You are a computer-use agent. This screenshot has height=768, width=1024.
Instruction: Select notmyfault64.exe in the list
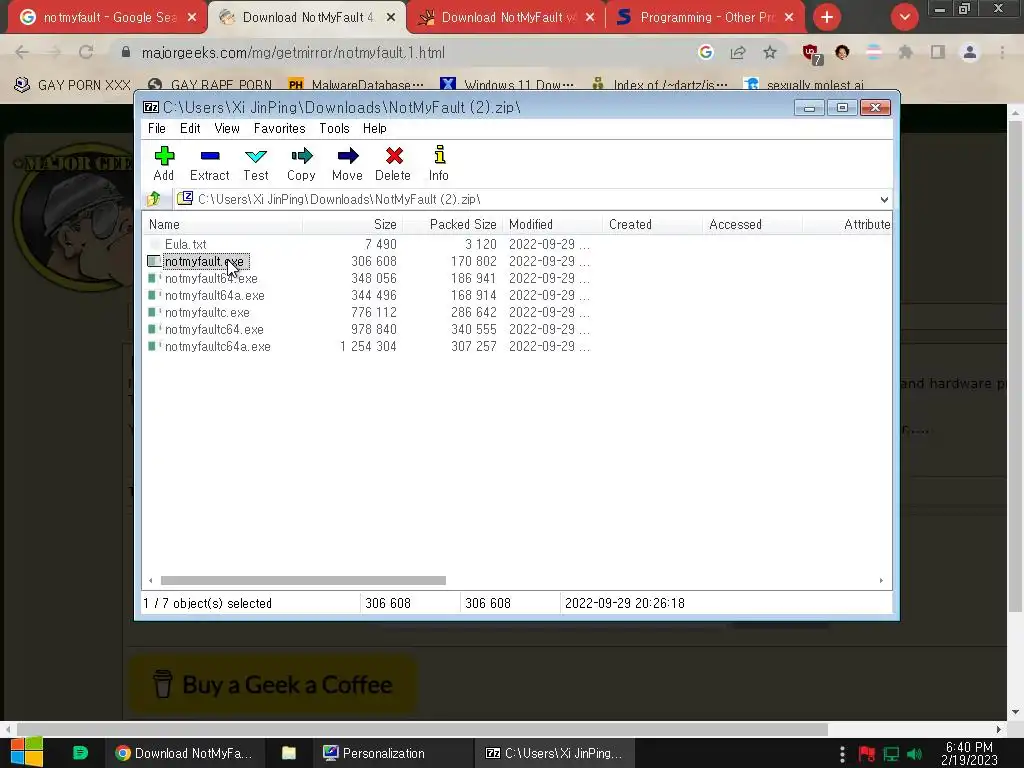pyautogui.click(x=211, y=279)
